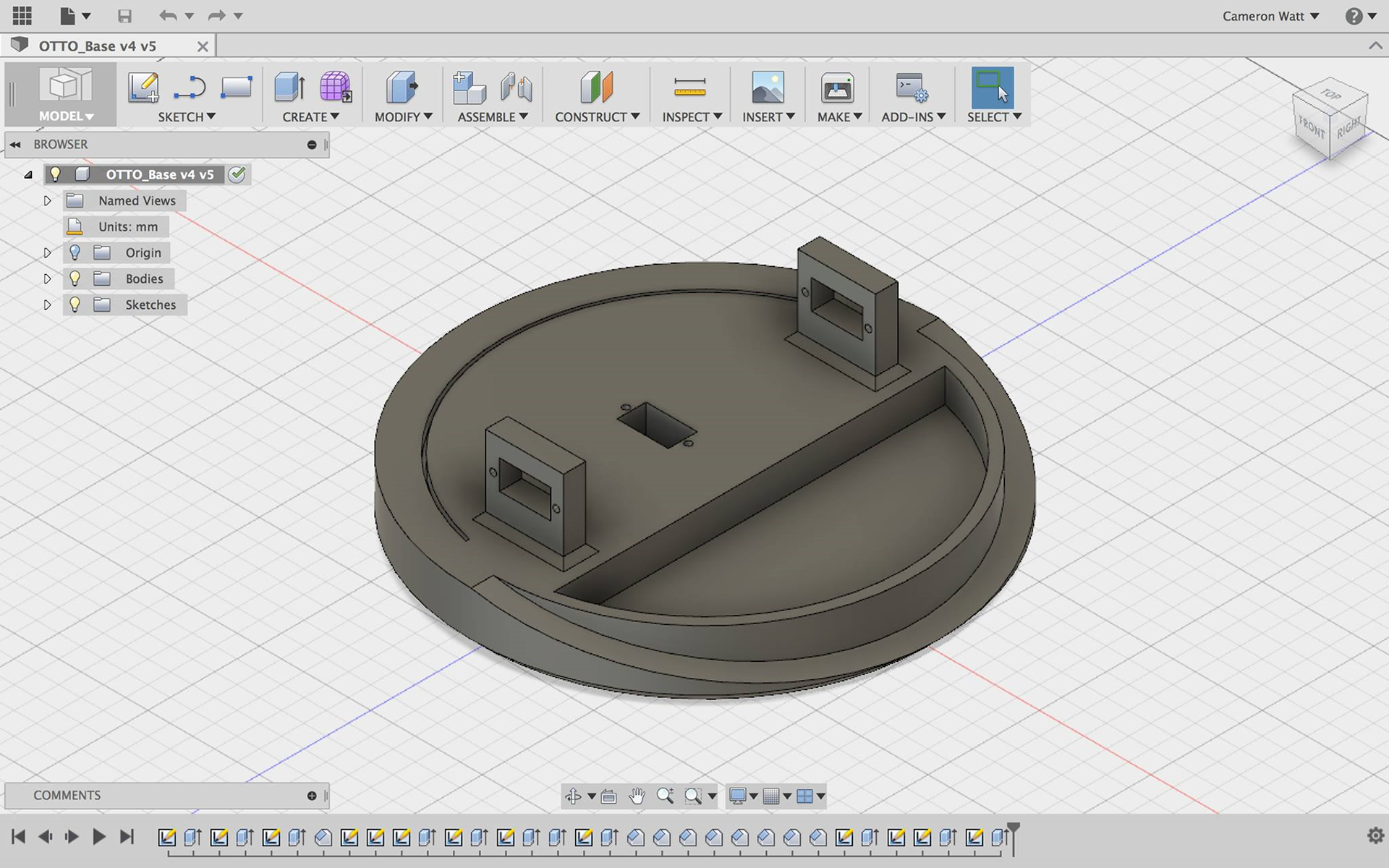
Task: Click the Orbit navigation icon
Action: pyautogui.click(x=573, y=796)
